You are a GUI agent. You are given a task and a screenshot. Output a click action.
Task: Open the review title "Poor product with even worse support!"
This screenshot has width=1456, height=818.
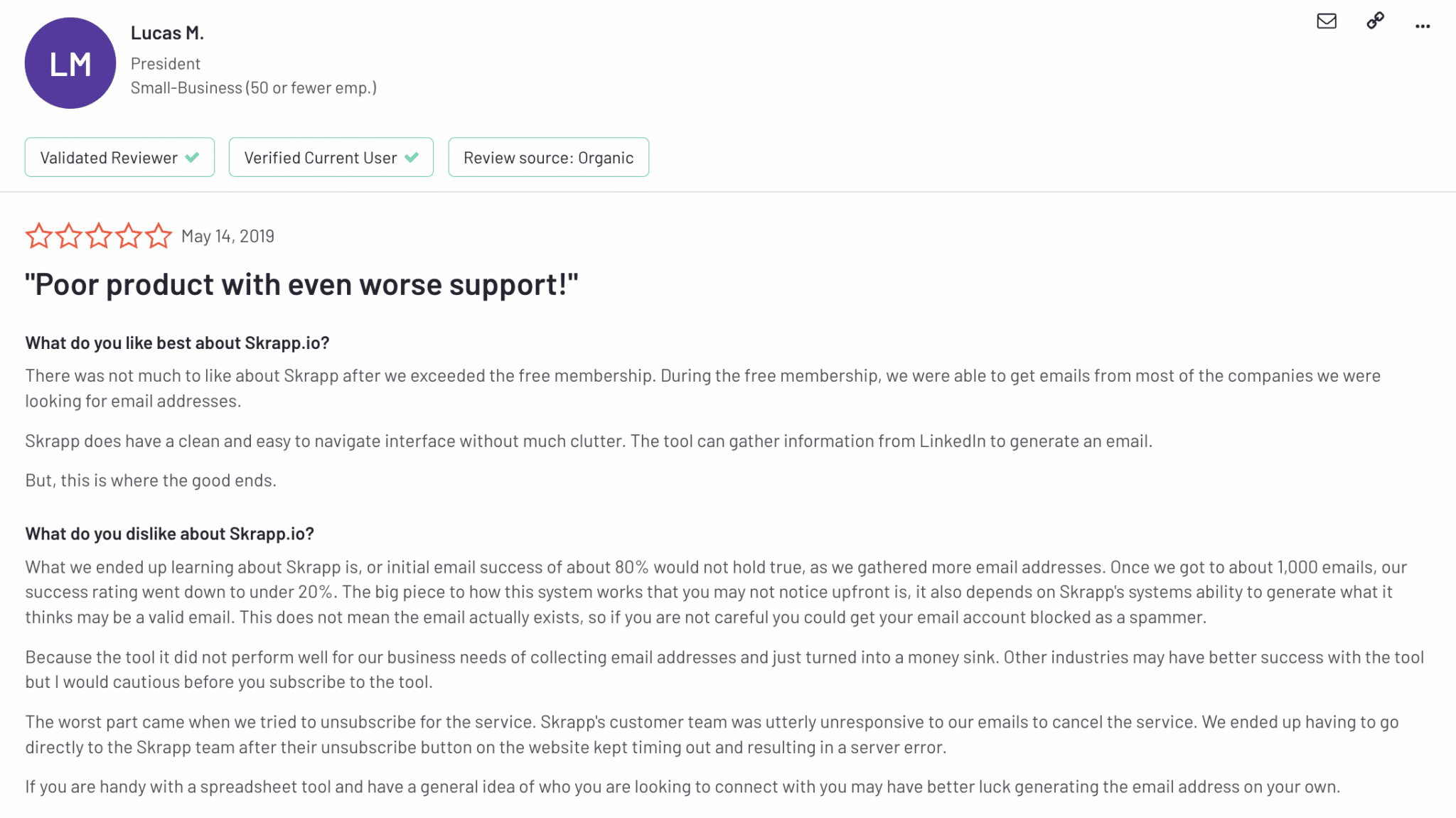tap(301, 284)
